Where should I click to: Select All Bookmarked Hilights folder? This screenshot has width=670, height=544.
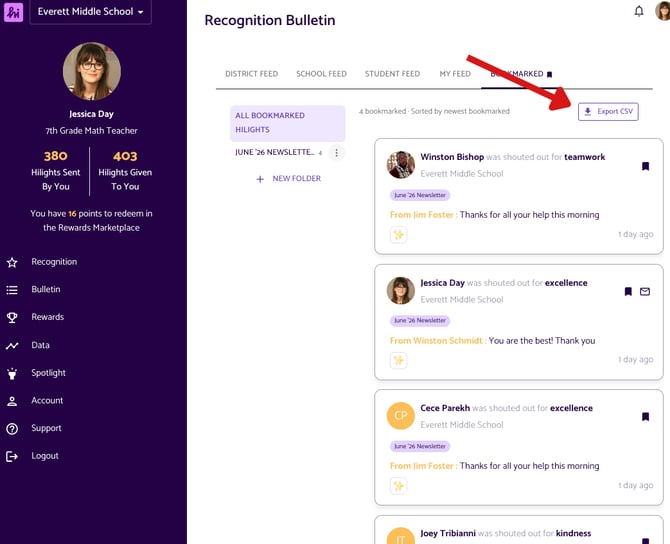(x=288, y=123)
